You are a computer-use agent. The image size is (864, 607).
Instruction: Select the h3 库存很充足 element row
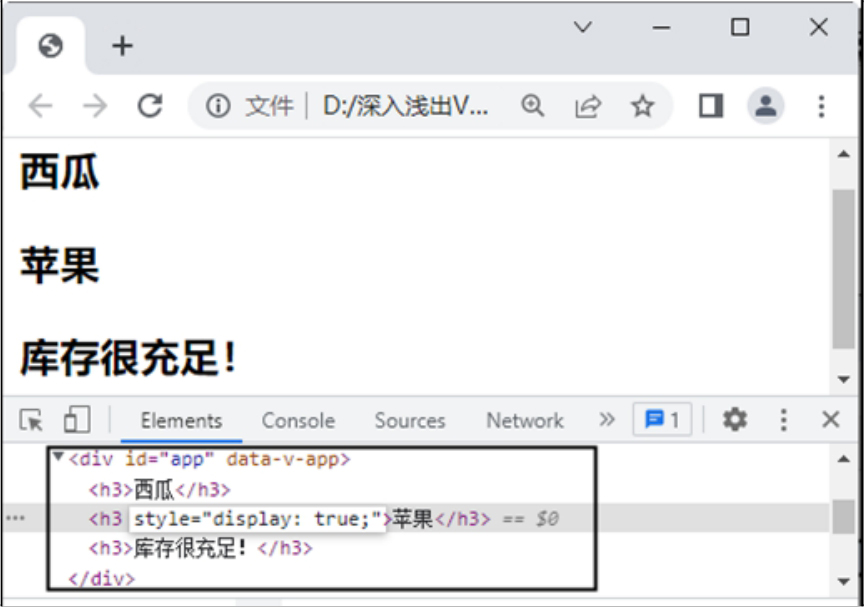pos(201,549)
